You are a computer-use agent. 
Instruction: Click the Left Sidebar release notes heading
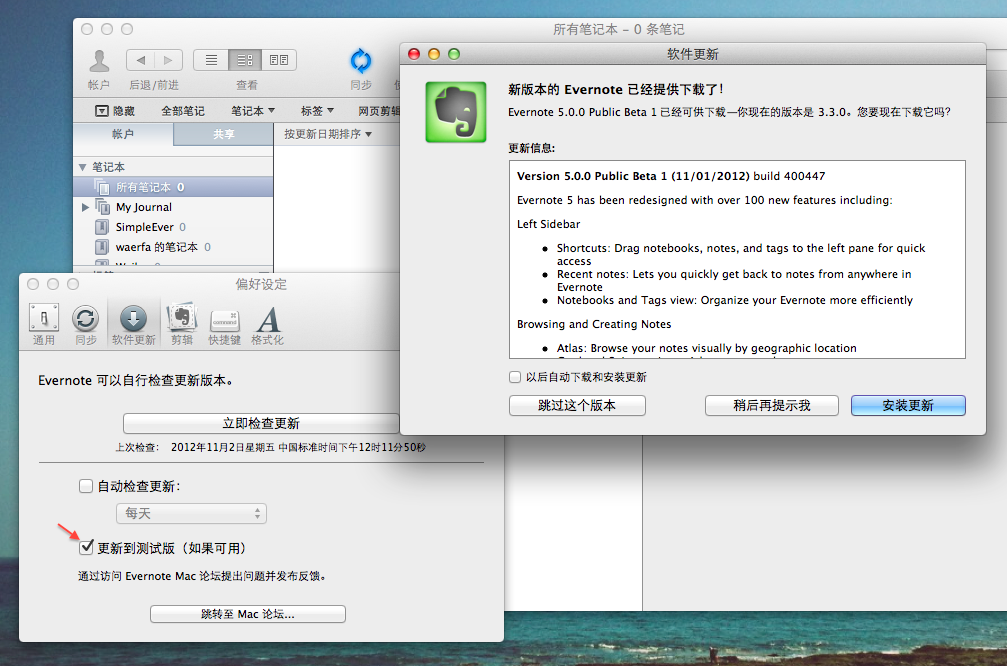coord(548,224)
